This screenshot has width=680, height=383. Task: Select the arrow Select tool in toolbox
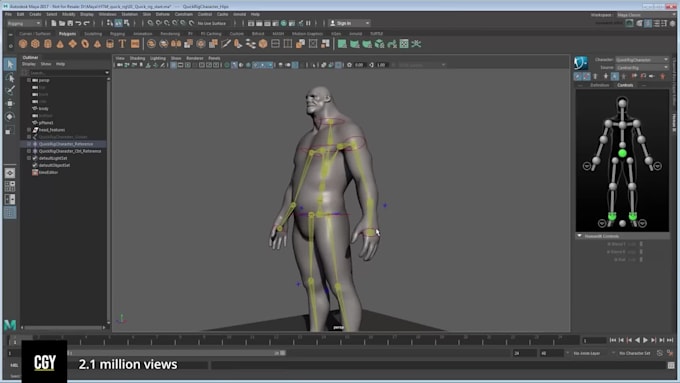pos(10,64)
